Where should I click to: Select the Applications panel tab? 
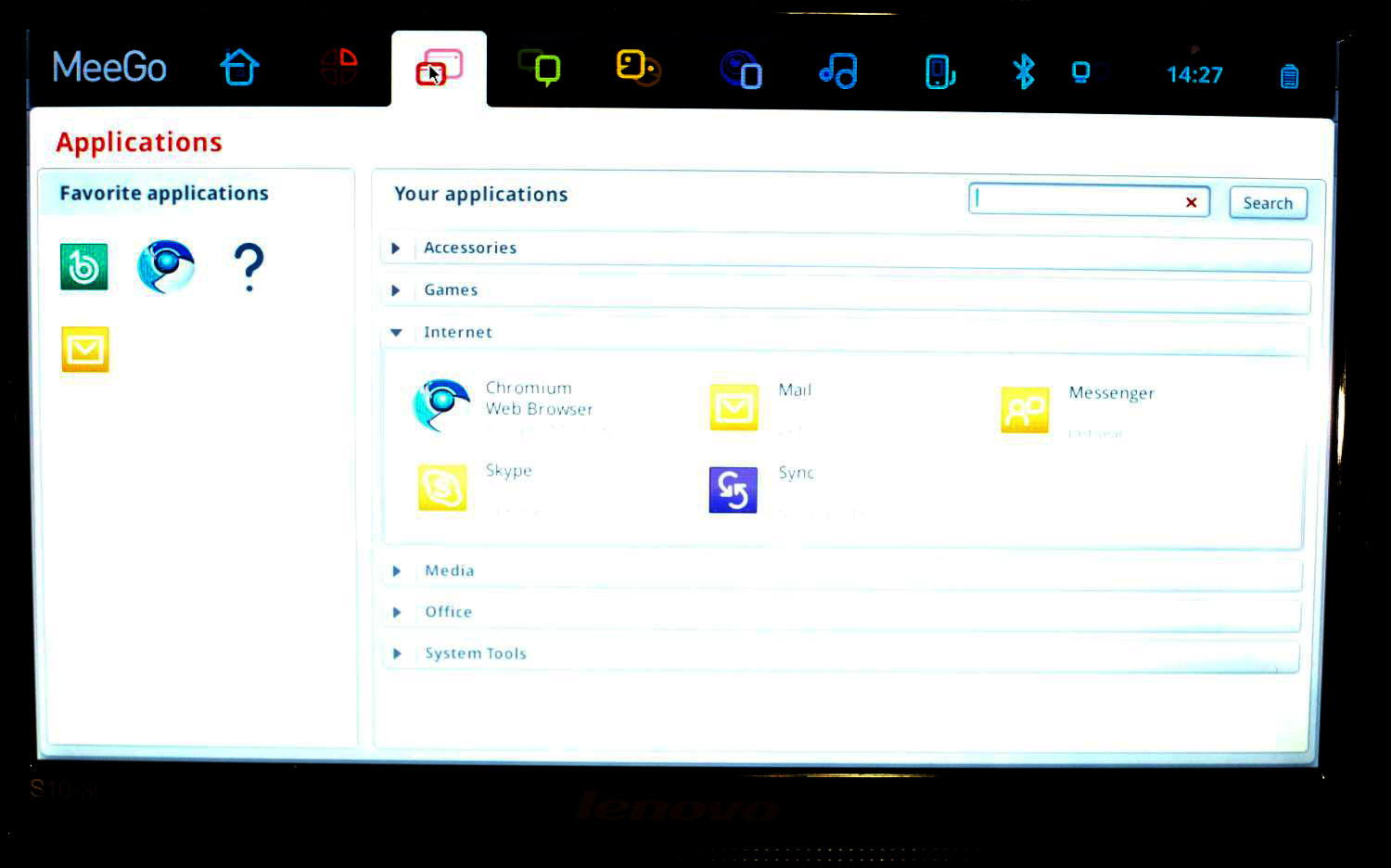click(439, 68)
